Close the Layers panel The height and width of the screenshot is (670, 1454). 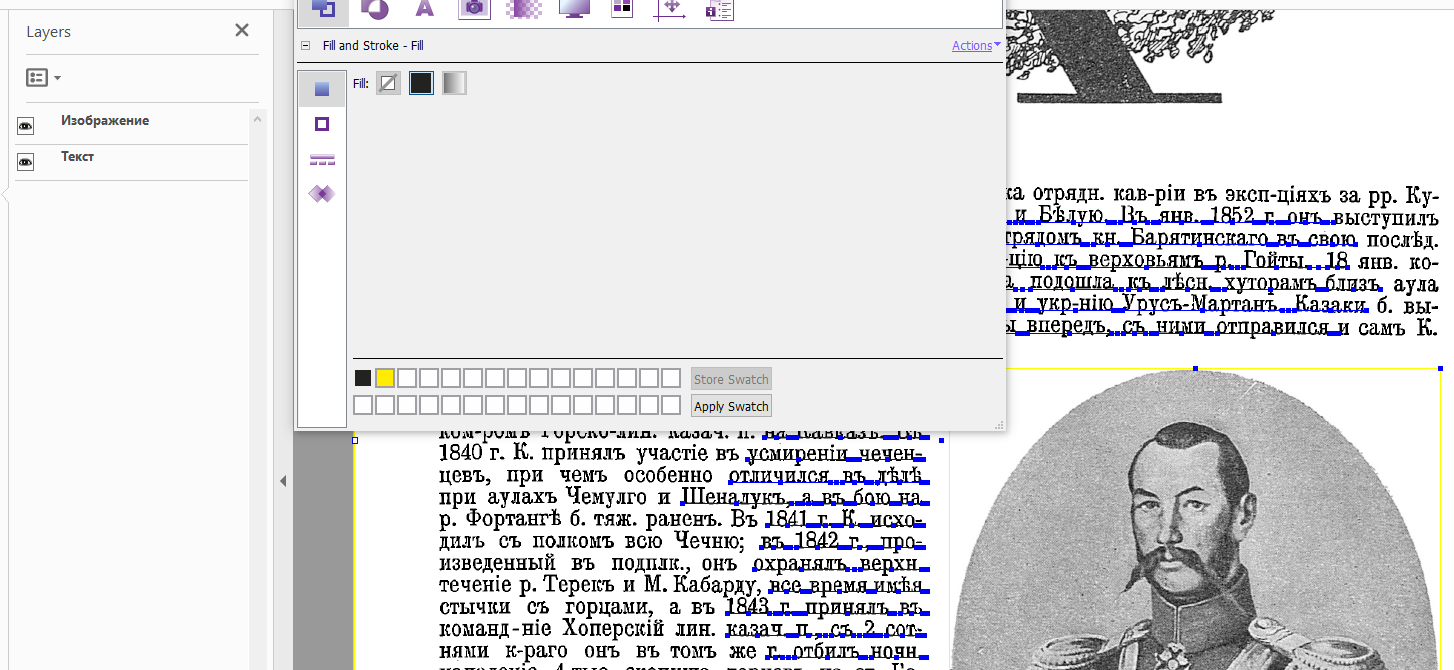click(x=242, y=31)
